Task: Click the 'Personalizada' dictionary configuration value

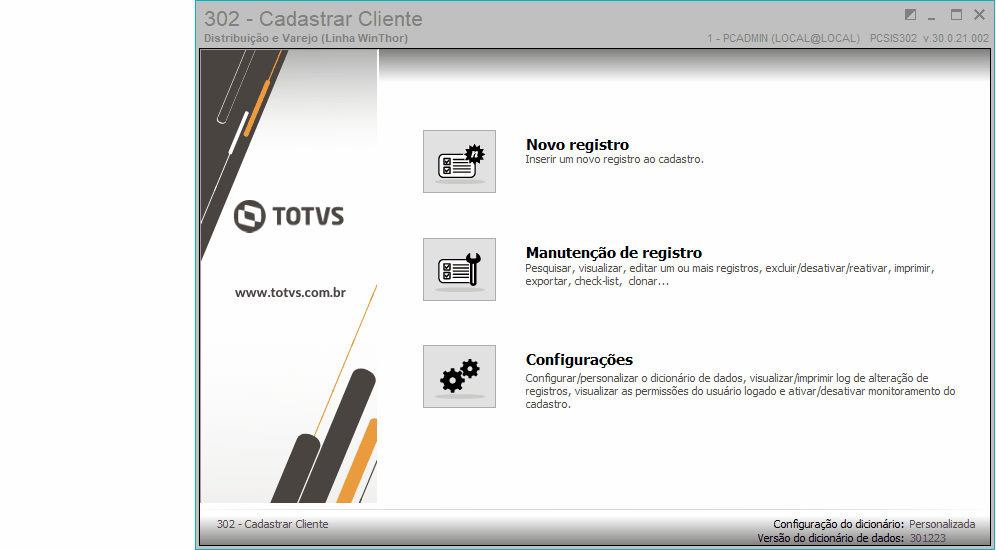Action: click(942, 524)
